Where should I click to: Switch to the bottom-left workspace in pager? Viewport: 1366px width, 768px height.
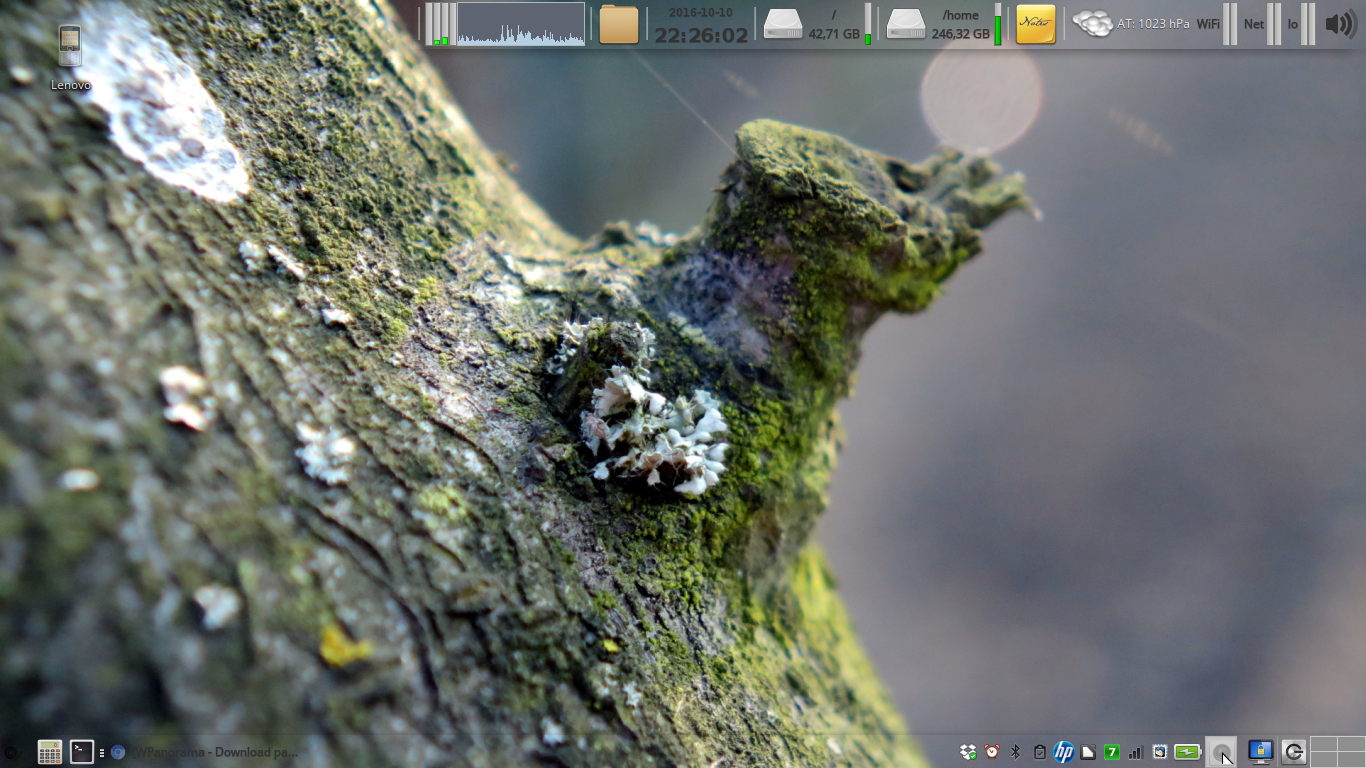[1324, 760]
